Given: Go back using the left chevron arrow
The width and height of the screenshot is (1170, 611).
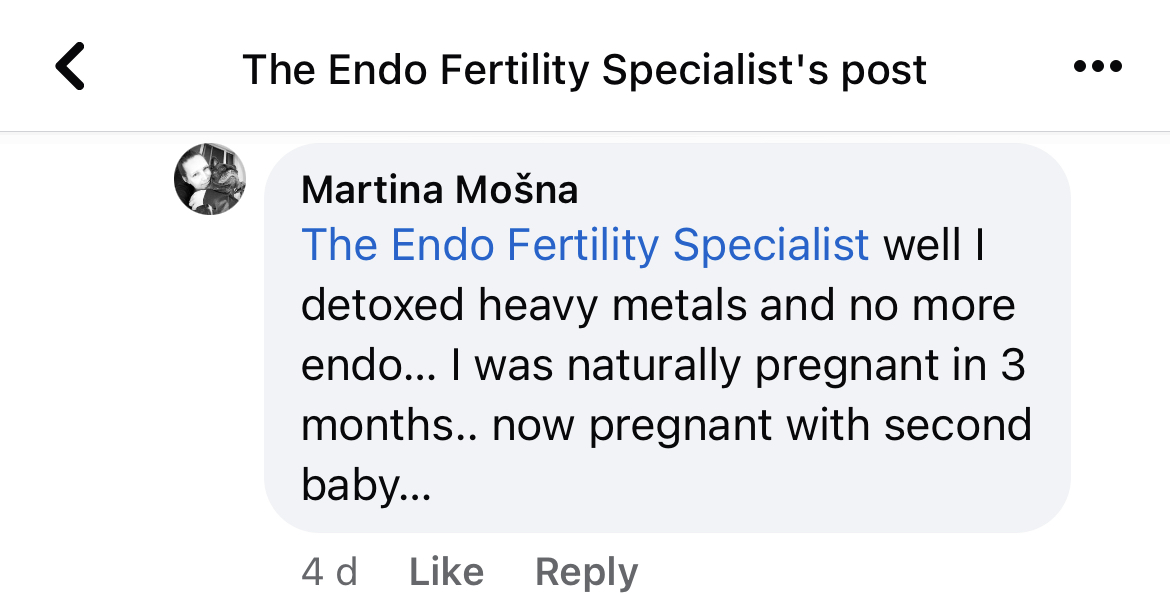Looking at the screenshot, I should click(x=70, y=68).
